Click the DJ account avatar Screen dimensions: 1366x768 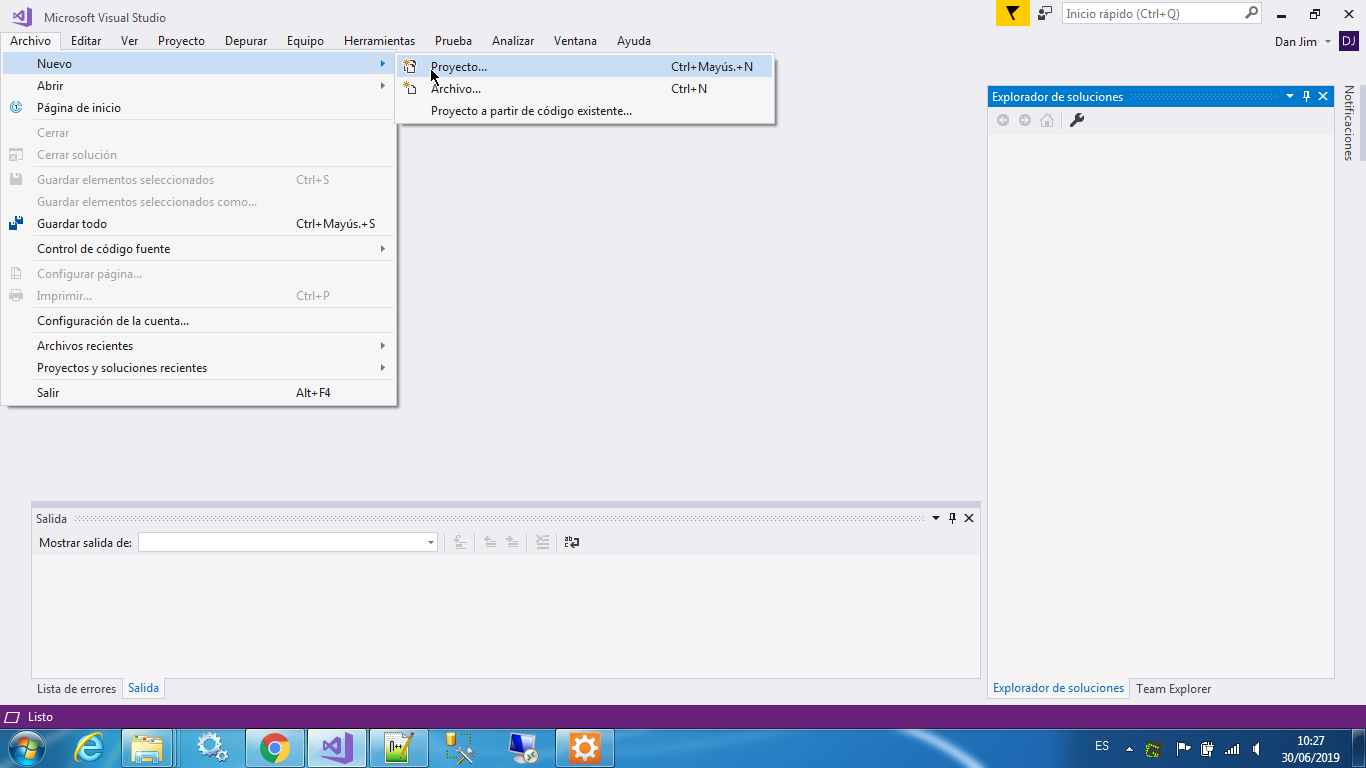point(1348,41)
